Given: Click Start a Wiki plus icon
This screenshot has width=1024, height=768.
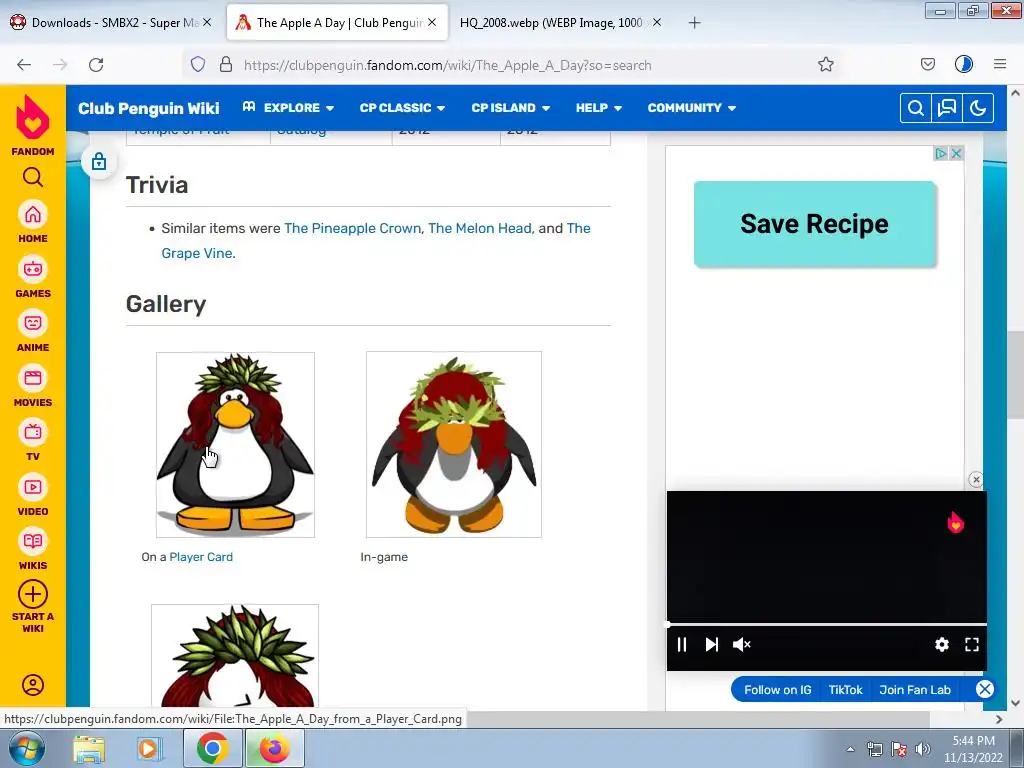Looking at the screenshot, I should click(x=33, y=594).
